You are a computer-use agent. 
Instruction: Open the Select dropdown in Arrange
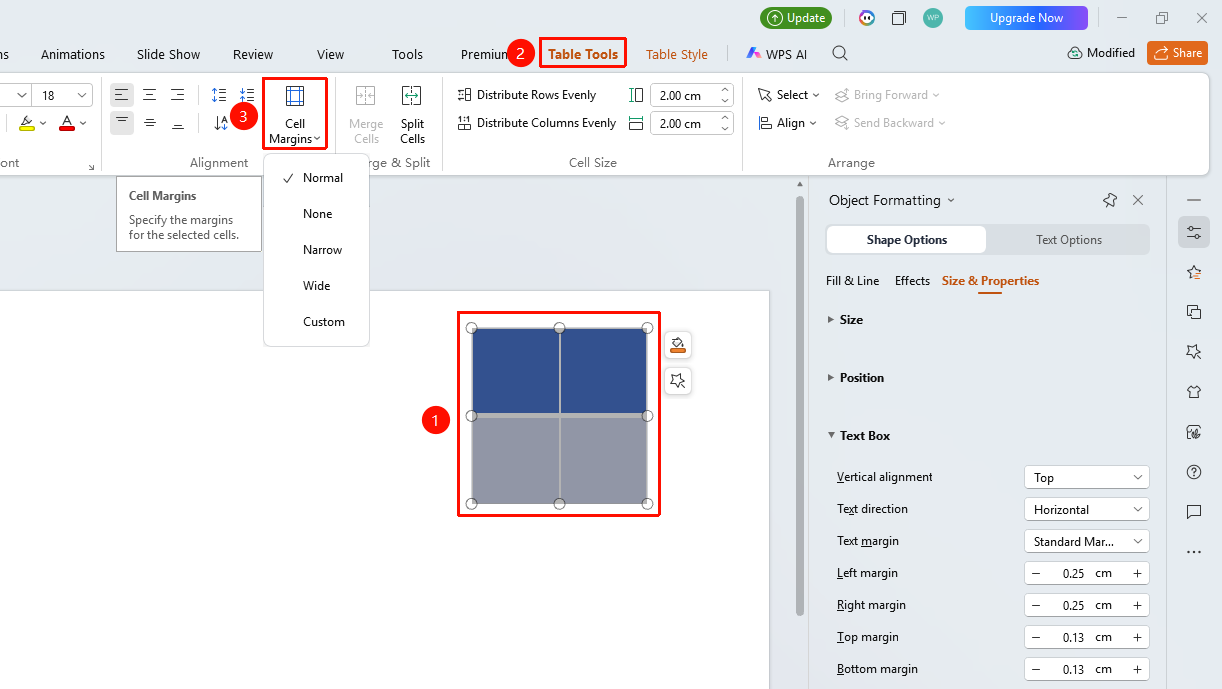[x=789, y=95]
